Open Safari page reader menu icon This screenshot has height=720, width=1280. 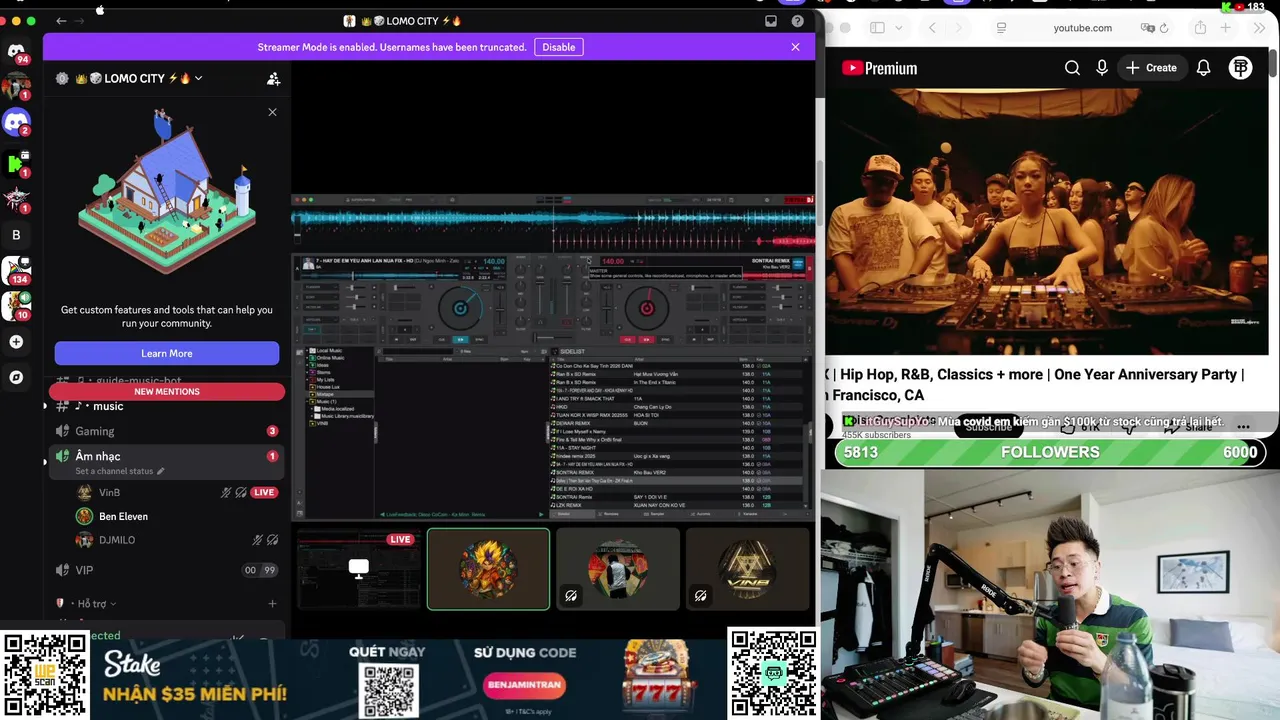(1001, 28)
